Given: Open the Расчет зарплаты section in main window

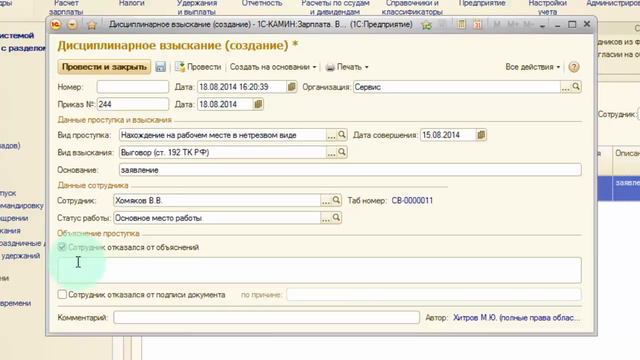Looking at the screenshot, I should click(66, 7).
